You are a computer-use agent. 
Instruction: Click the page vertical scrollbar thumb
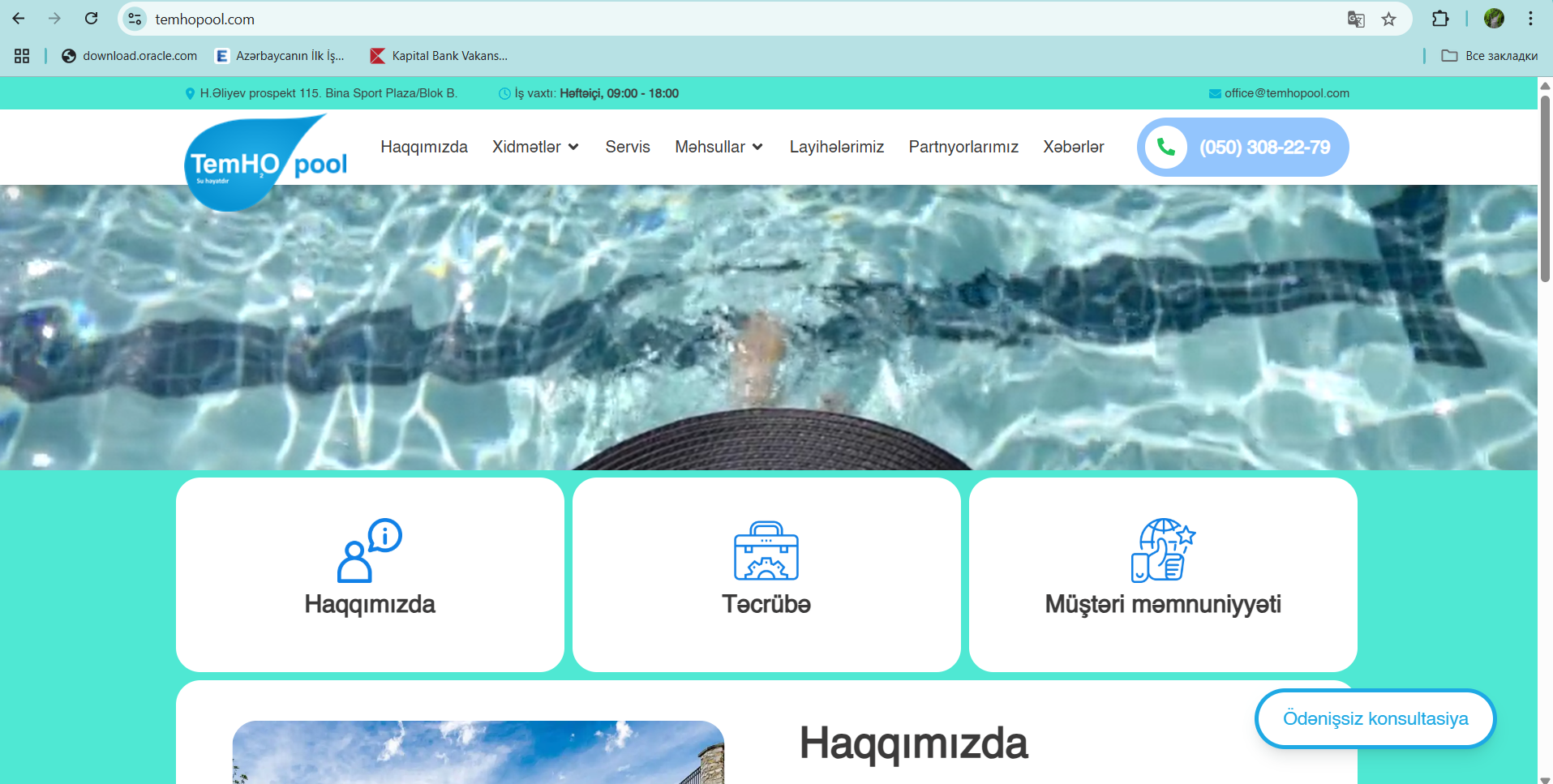coord(1545,188)
